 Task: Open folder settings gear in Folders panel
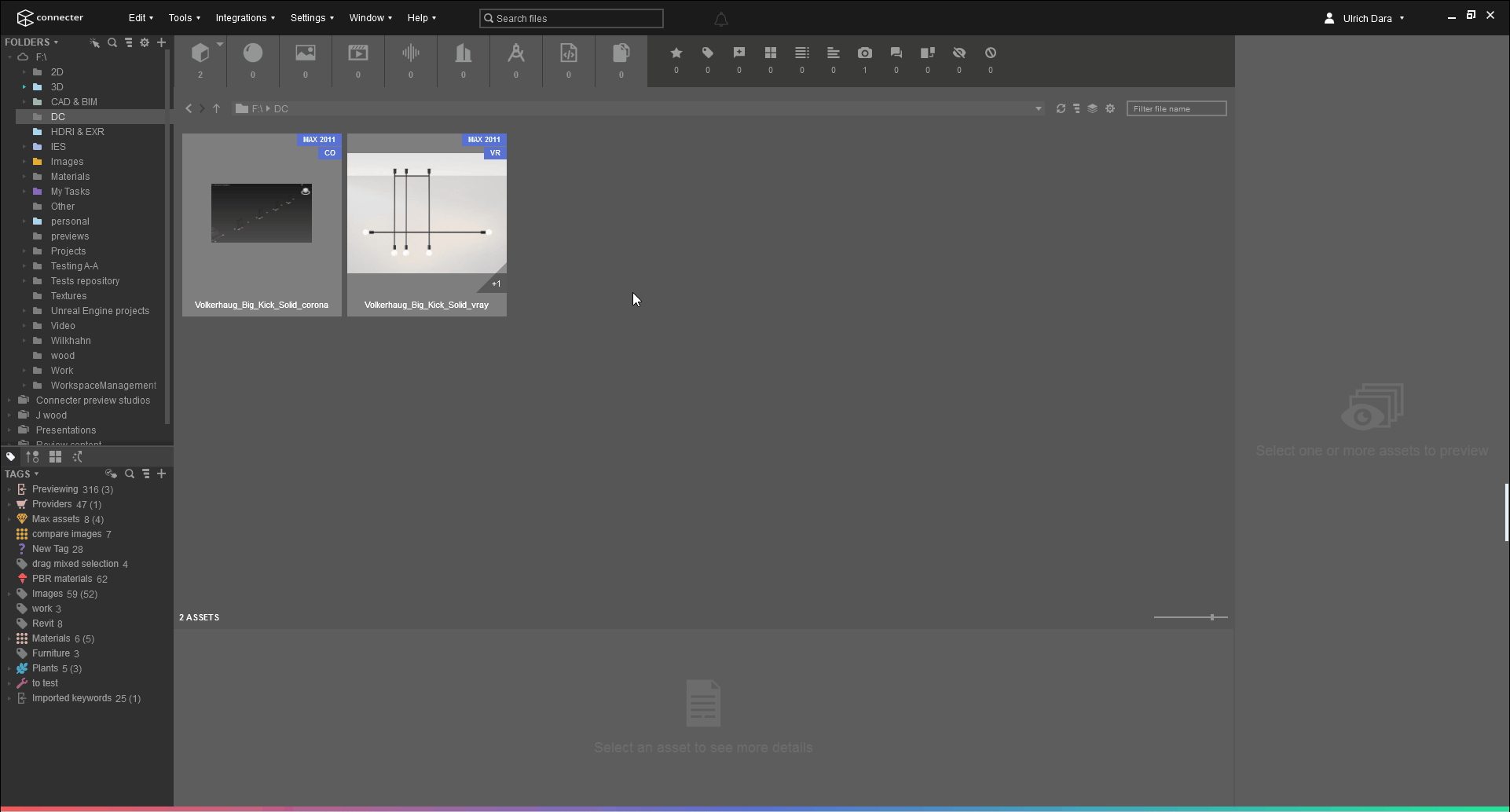coord(145,43)
